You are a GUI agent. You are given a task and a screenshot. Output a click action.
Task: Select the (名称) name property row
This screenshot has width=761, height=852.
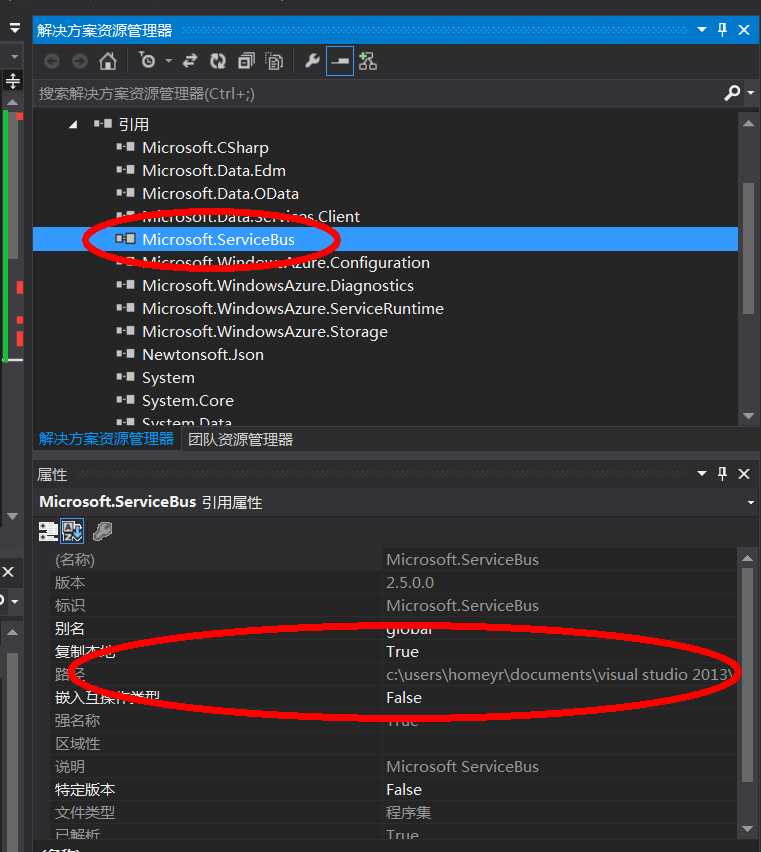pos(393,560)
